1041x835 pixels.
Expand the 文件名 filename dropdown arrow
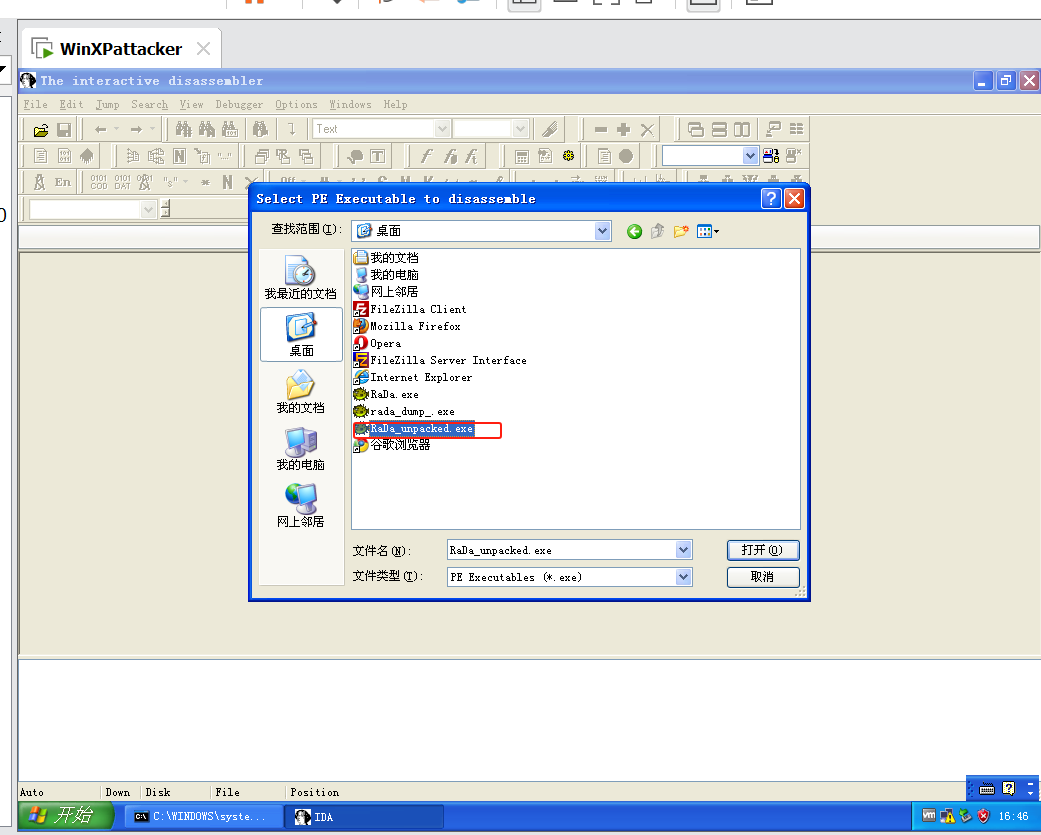coord(683,550)
